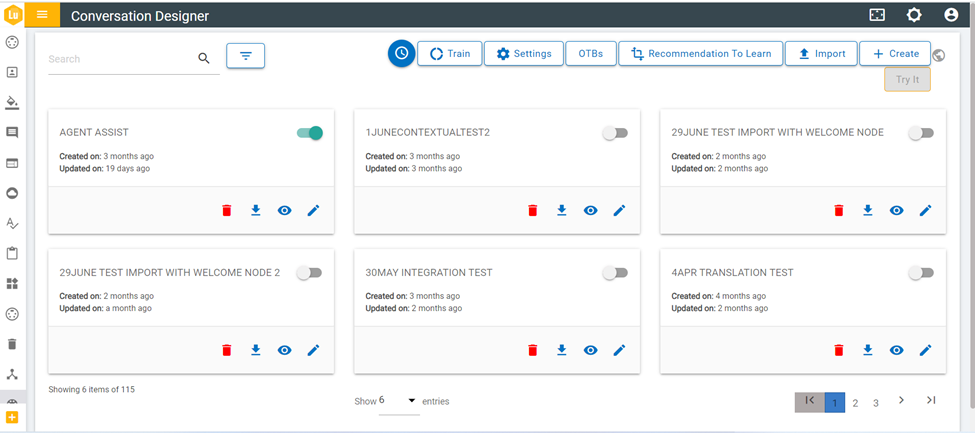Toggle fullscreen mode icon in header

[x=877, y=16]
